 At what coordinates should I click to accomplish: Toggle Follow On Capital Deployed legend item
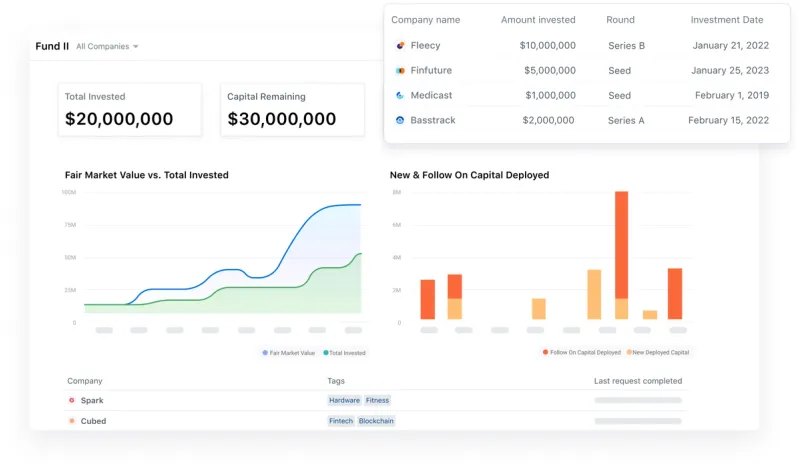pos(582,352)
